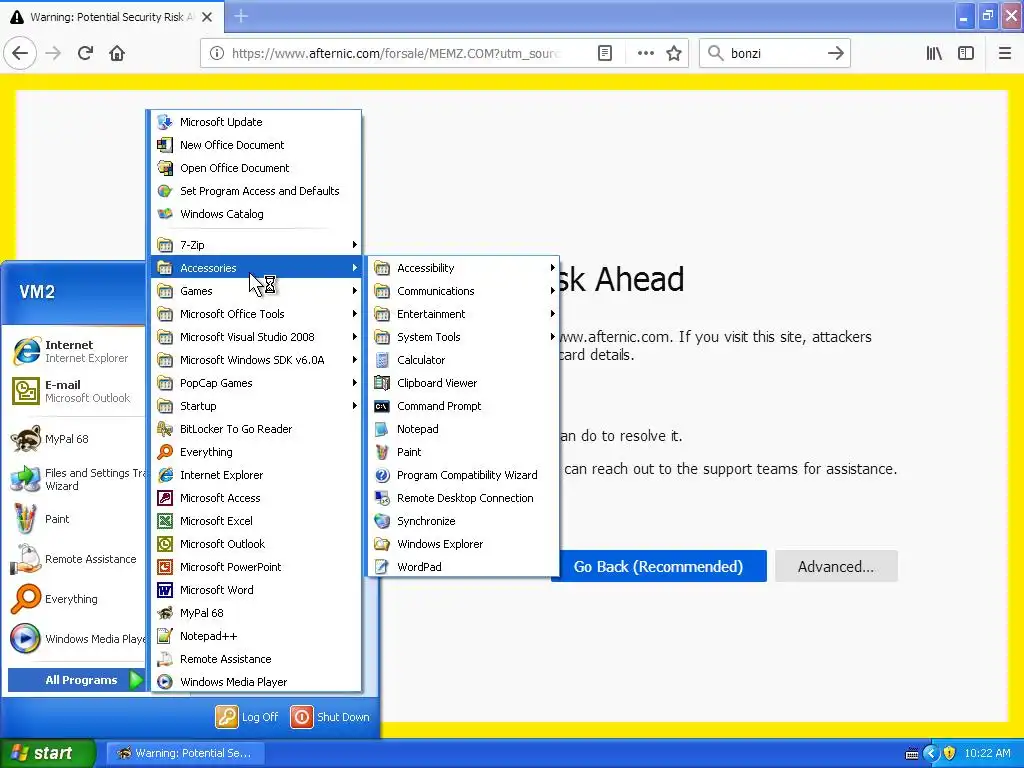Click the security shield tray icon
The width and height of the screenshot is (1024, 768).
point(950,753)
